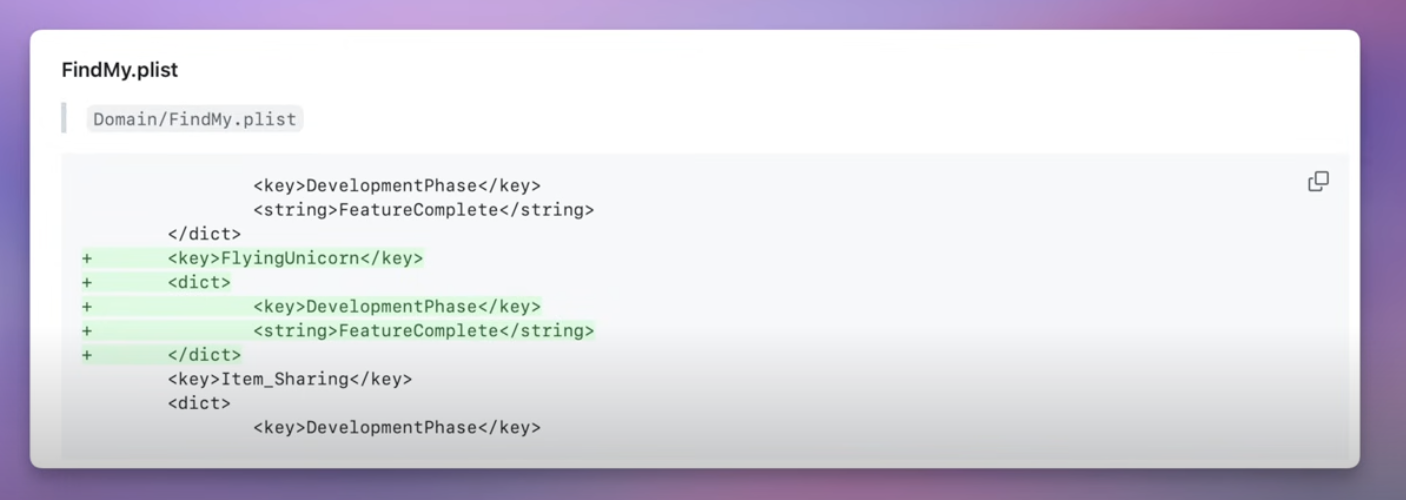
Task: Click the DevelopmentPhase key above unhighlighted FeatureComplete
Action: pos(396,185)
